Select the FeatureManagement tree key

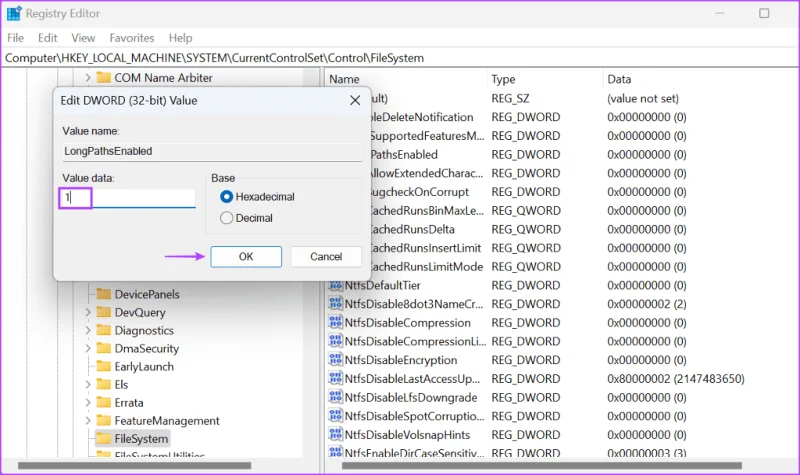pyautogui.click(x=167, y=420)
